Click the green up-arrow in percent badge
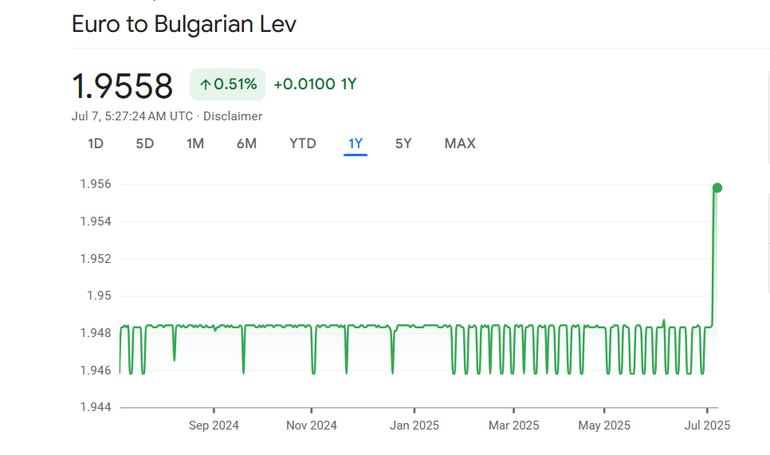This screenshot has width=770, height=455. (205, 85)
